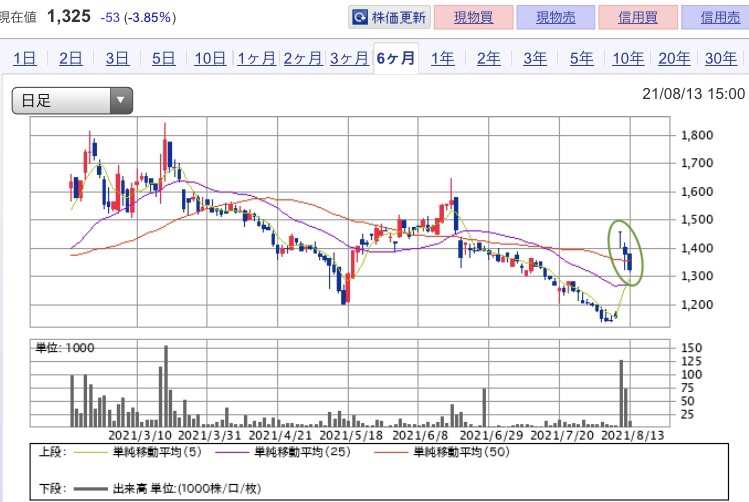
Task: Switch chart range to 30年
Action: click(721, 58)
